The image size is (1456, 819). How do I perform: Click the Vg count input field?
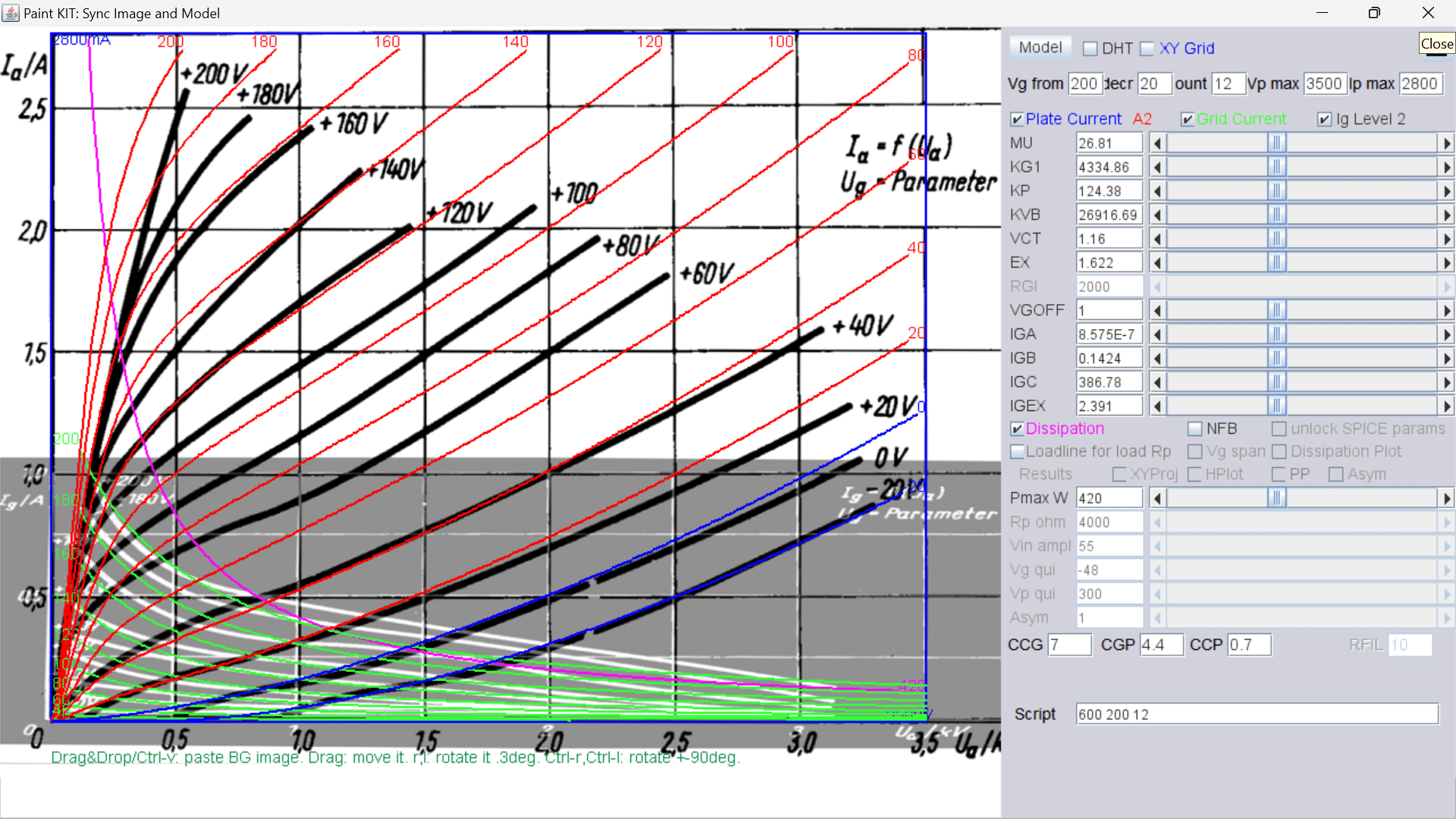click(1228, 84)
